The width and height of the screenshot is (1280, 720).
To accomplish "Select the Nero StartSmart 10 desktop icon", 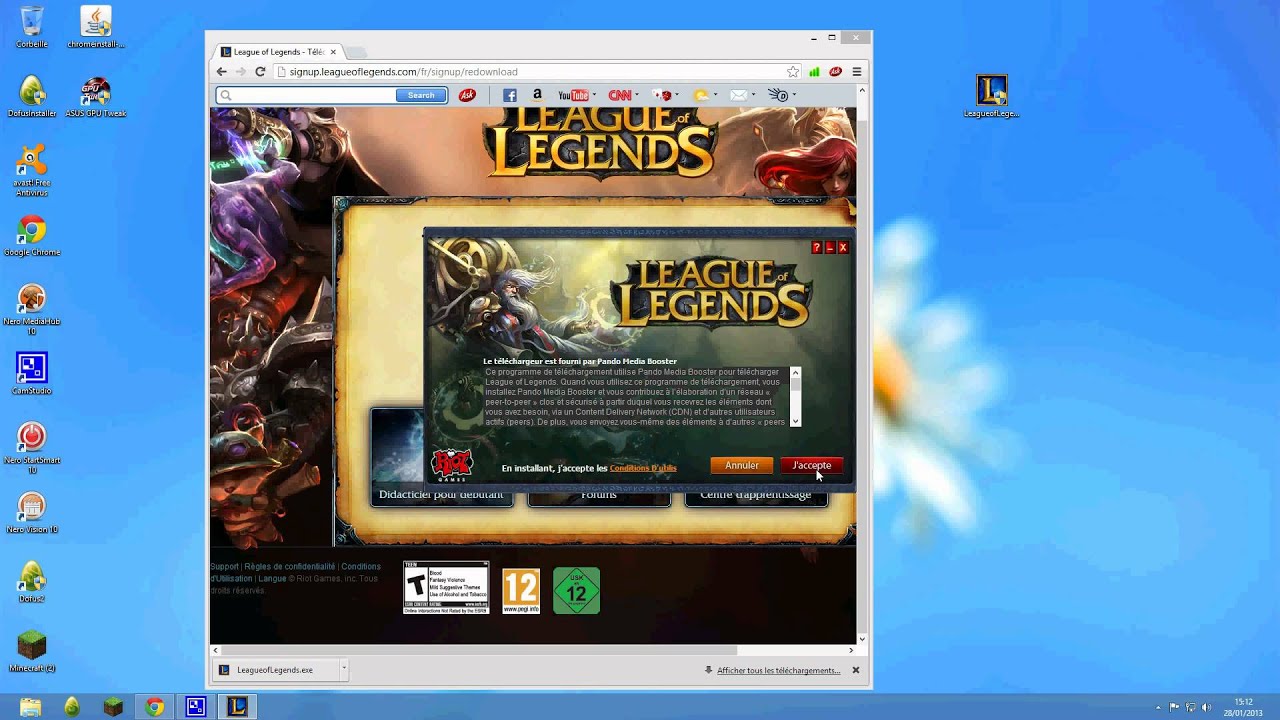I will tap(32, 449).
